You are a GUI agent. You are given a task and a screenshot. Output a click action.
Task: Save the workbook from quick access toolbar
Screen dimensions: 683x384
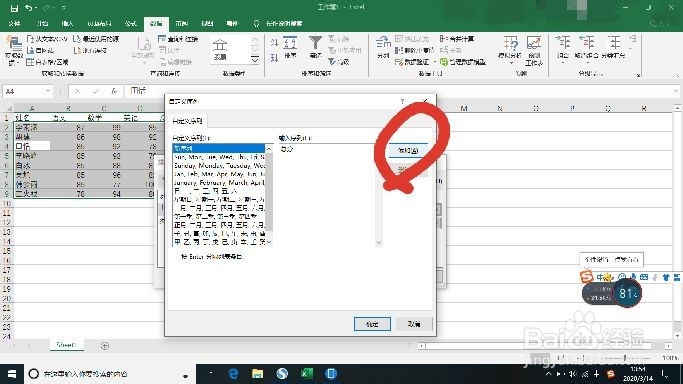(14, 8)
